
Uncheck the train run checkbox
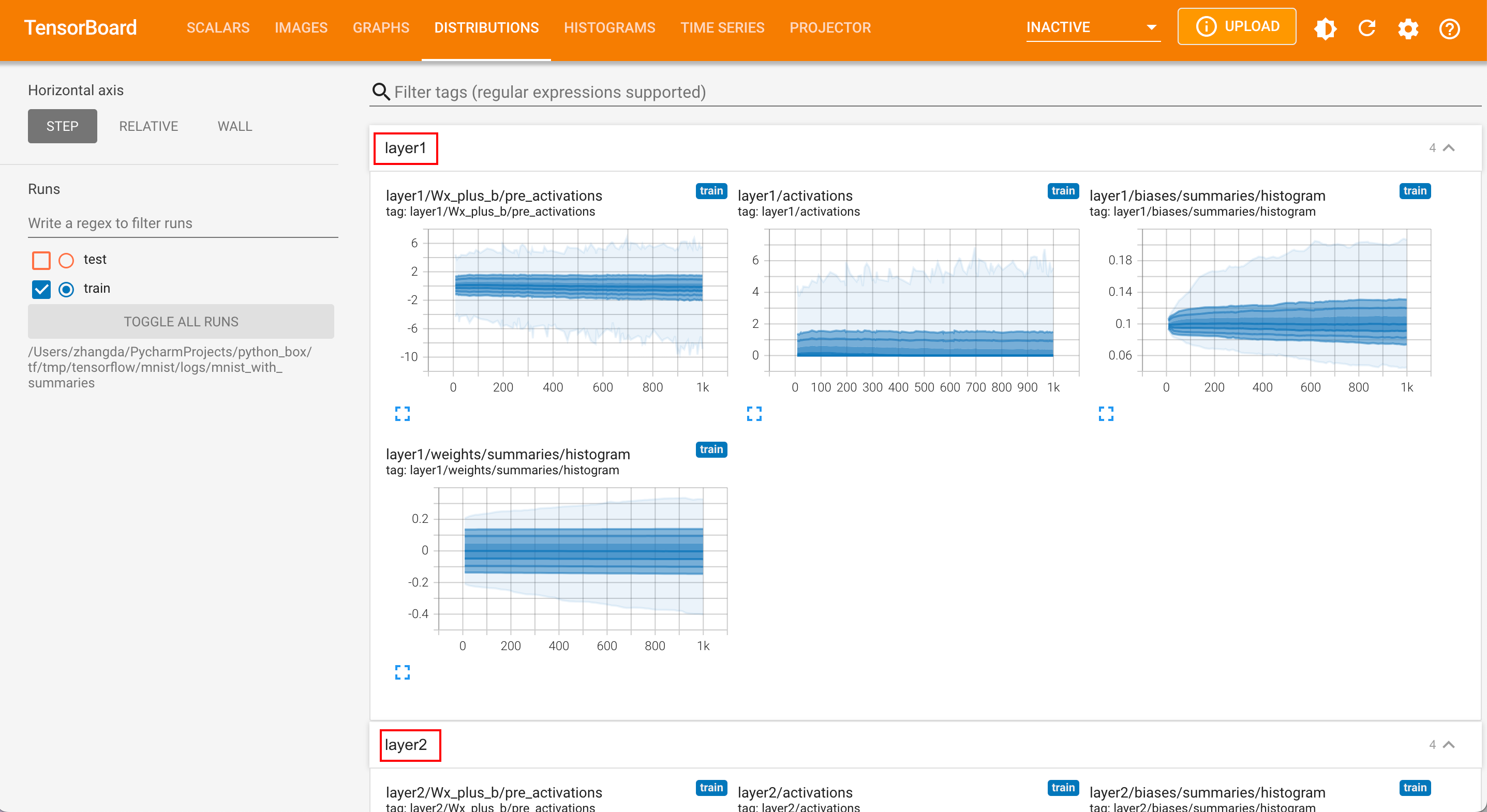tap(41, 289)
